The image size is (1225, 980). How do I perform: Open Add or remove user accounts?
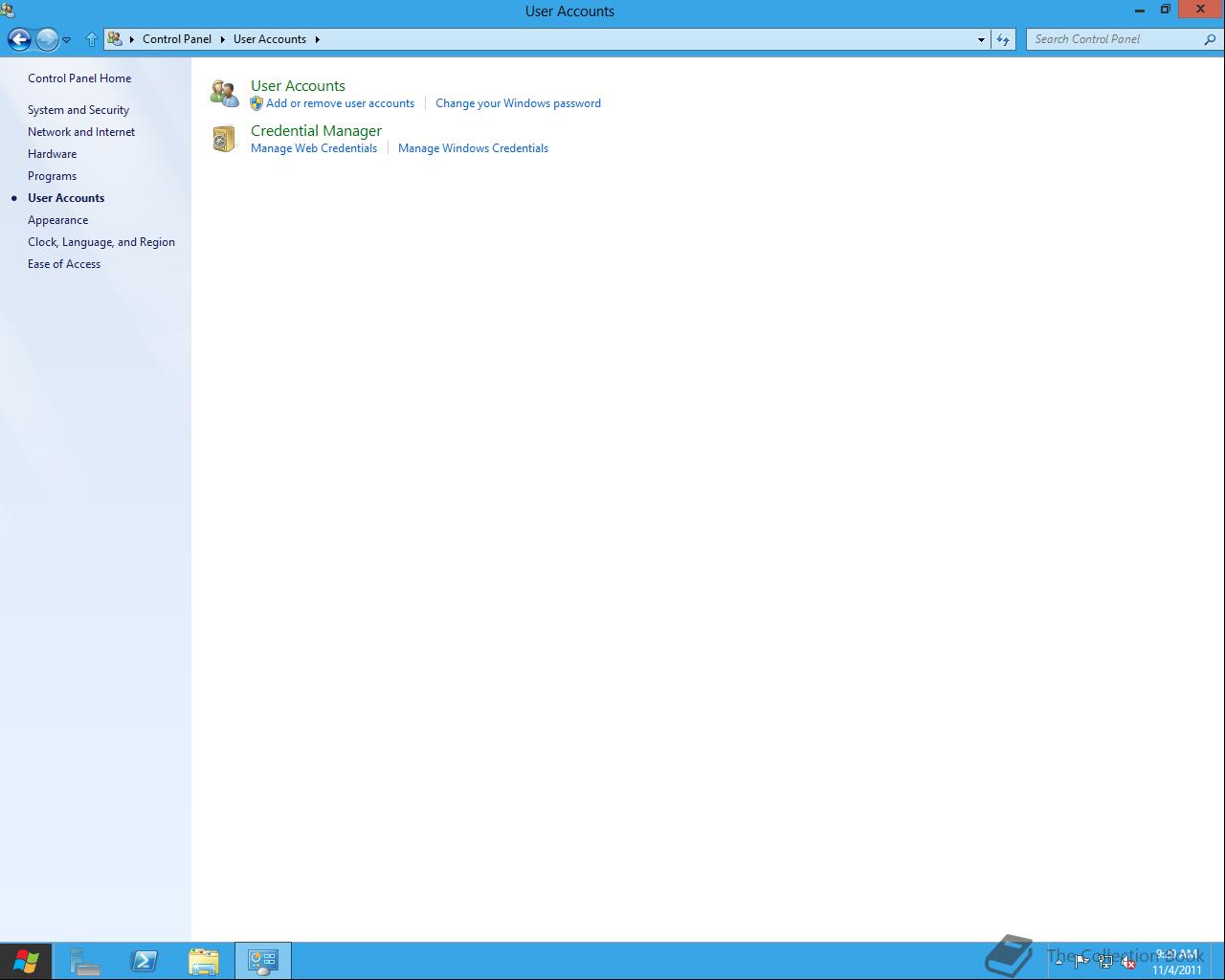pyautogui.click(x=340, y=103)
